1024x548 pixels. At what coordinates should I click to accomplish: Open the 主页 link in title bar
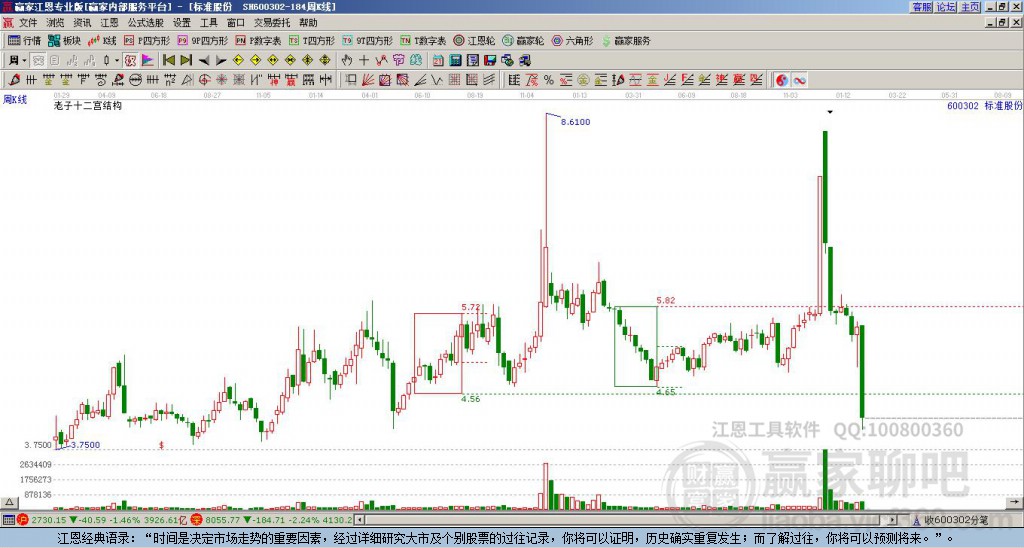(x=970, y=7)
